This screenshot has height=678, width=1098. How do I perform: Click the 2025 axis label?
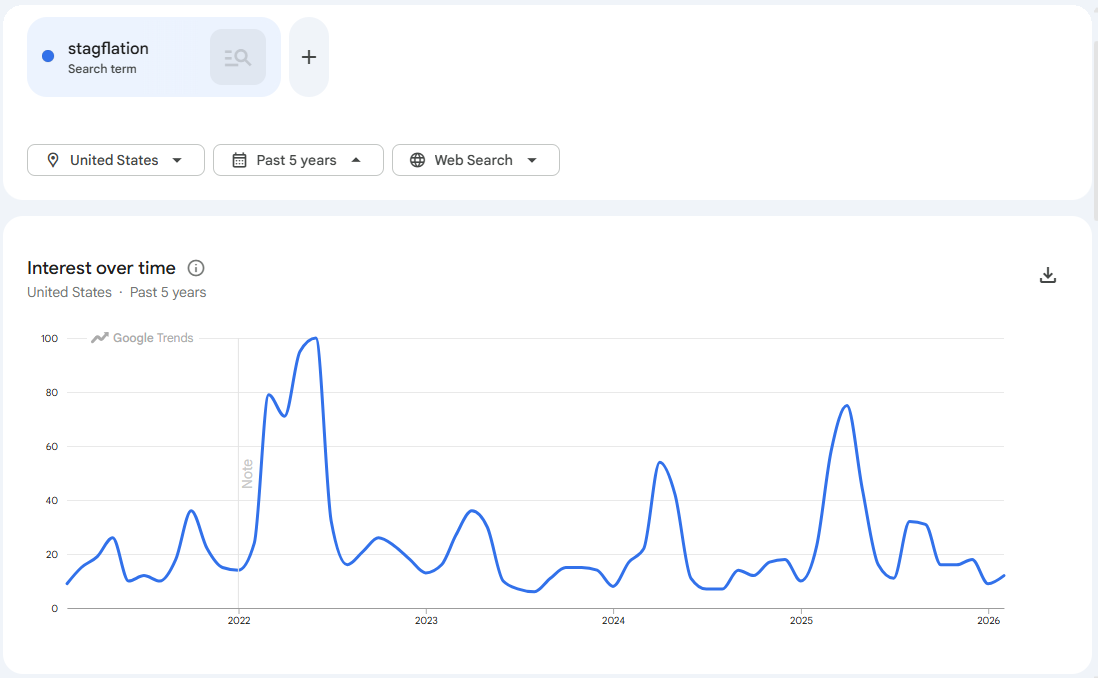click(x=801, y=621)
